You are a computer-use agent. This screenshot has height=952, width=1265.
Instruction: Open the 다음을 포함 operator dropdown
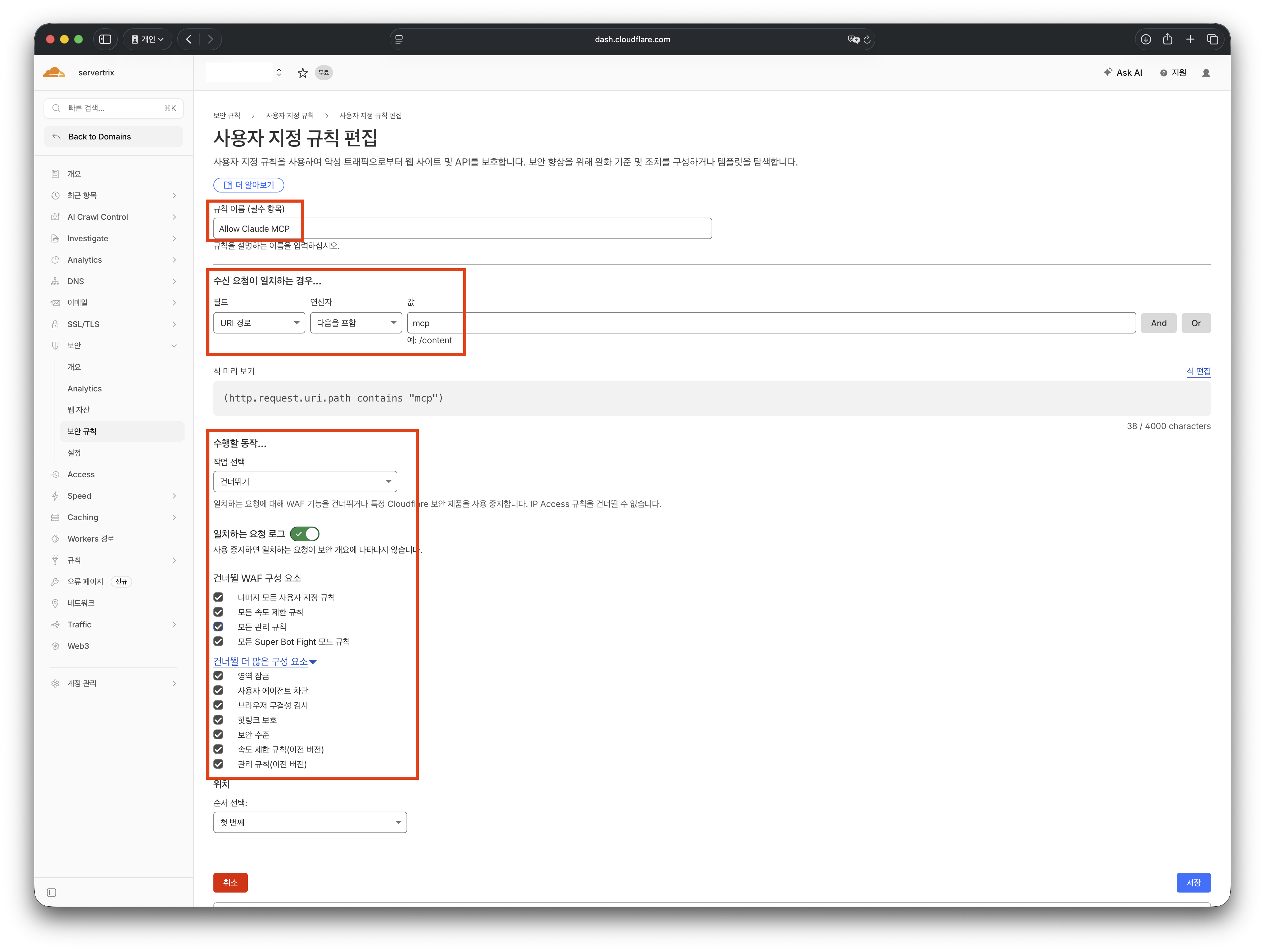pos(356,323)
